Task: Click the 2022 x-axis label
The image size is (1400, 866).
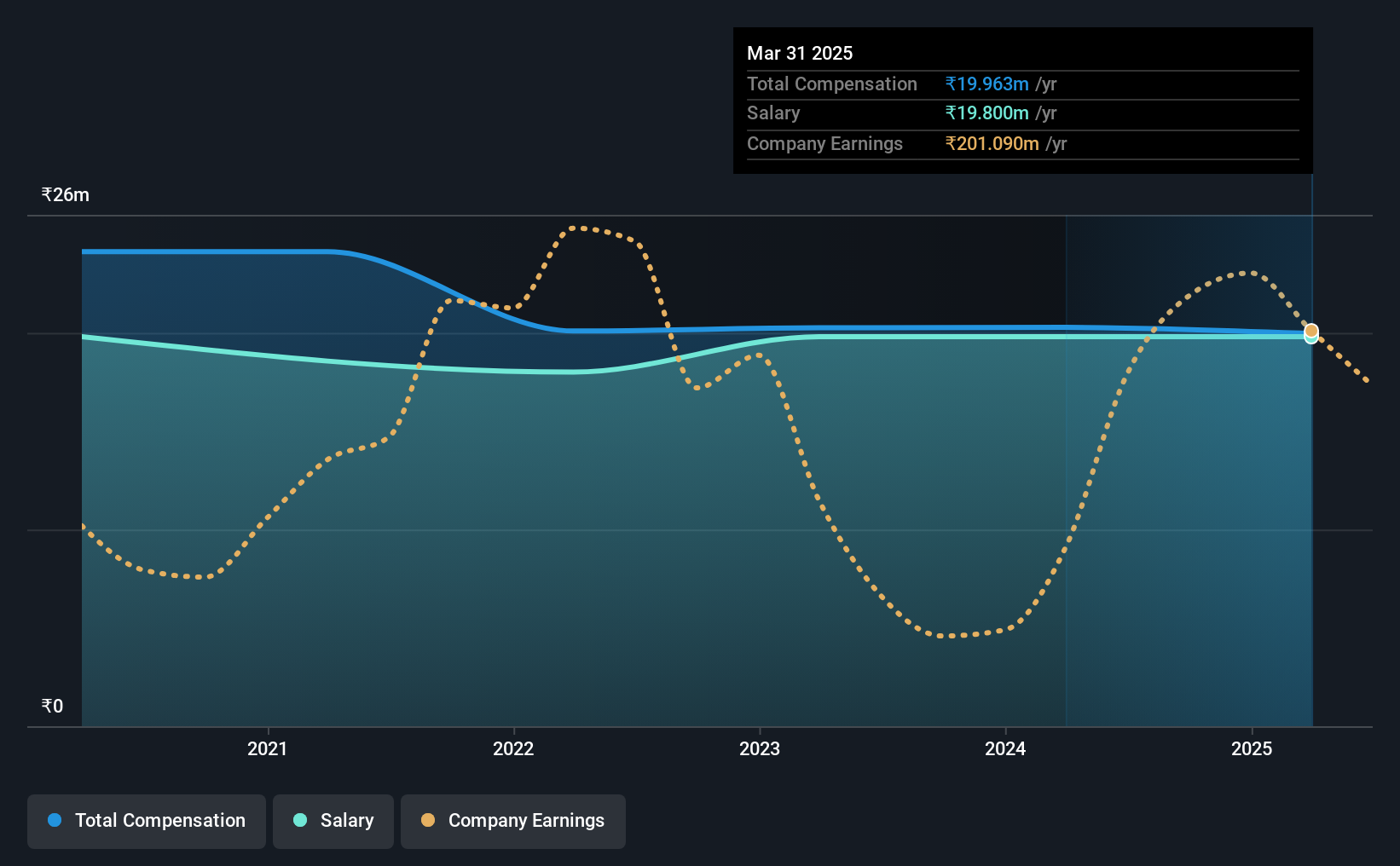Action: point(513,748)
